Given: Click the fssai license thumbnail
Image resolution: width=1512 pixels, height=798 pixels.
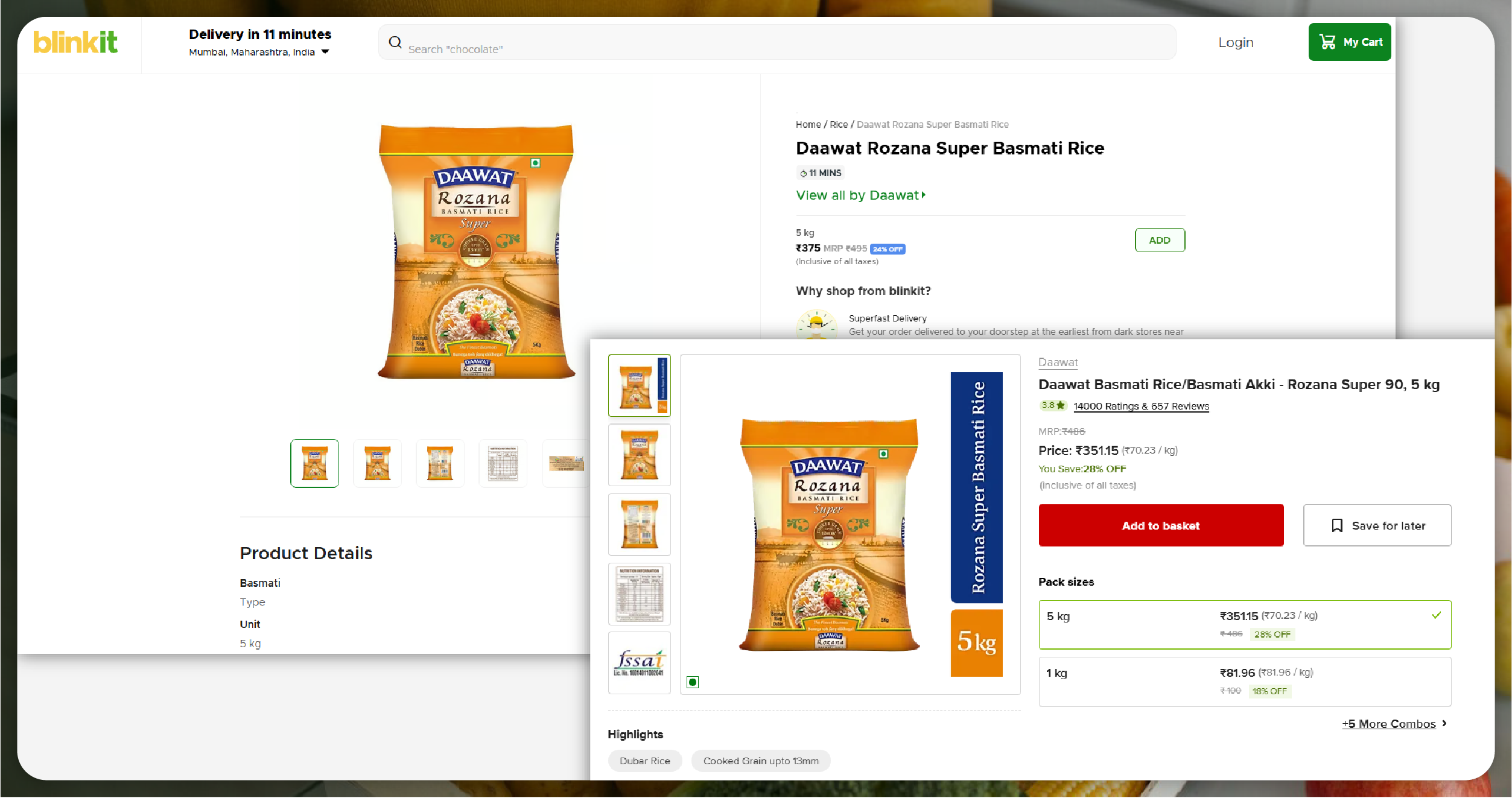Looking at the screenshot, I should pyautogui.click(x=639, y=662).
